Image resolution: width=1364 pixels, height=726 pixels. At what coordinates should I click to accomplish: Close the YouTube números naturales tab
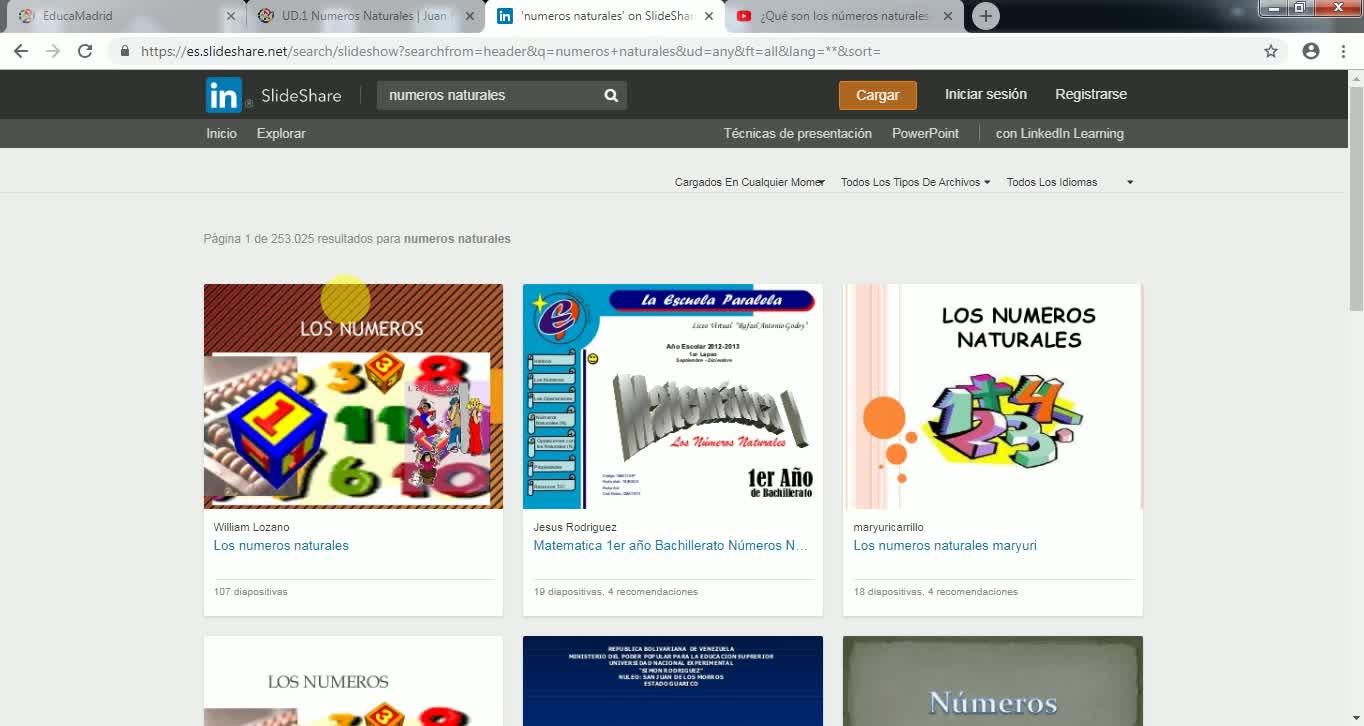(x=947, y=16)
